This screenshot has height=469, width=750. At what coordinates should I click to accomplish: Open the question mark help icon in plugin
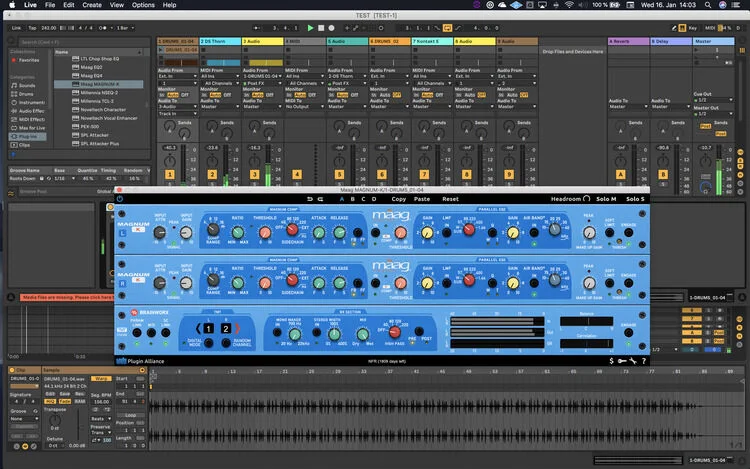644,361
